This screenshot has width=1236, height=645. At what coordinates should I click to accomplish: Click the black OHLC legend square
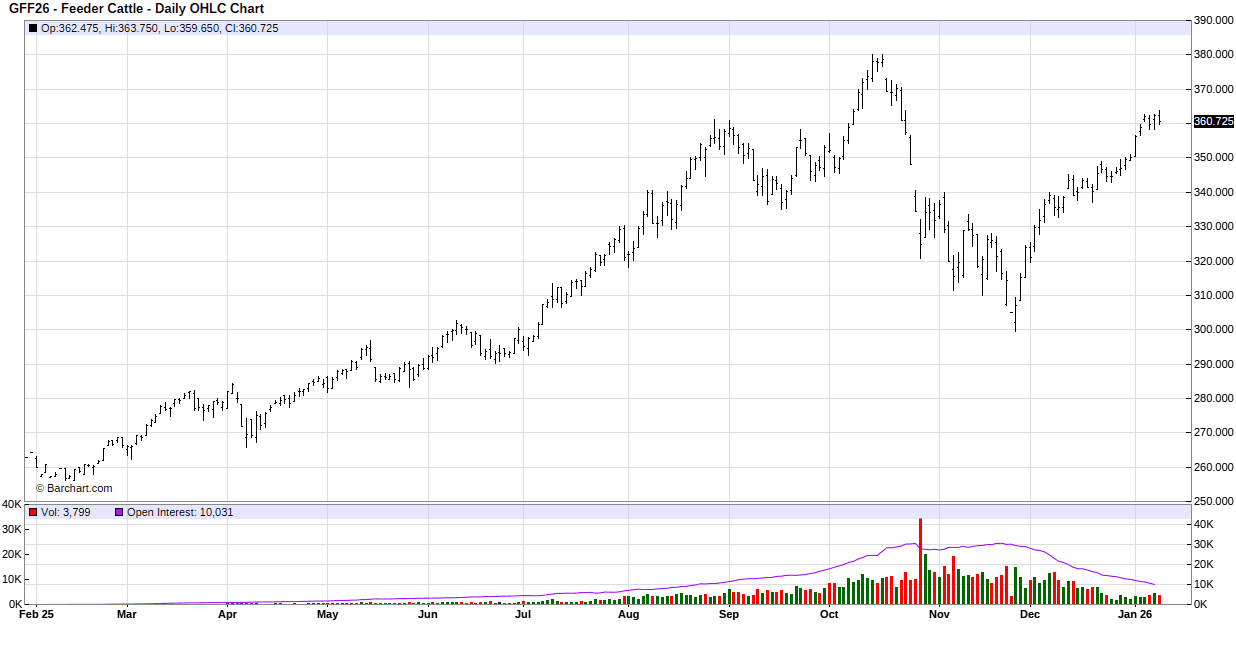(x=33, y=28)
